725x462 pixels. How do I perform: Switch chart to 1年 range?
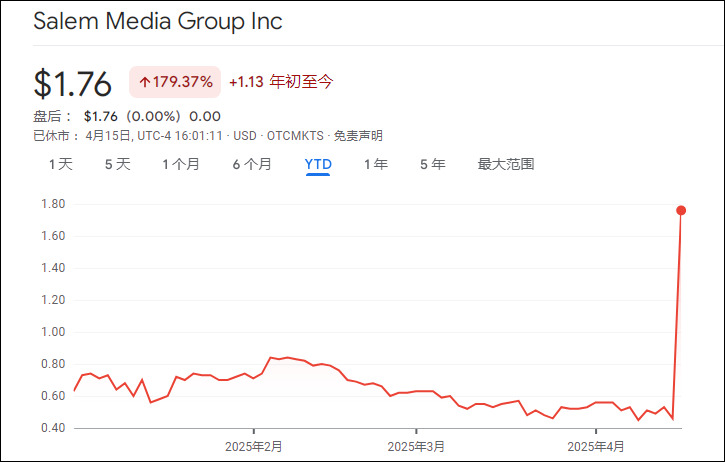(376, 164)
